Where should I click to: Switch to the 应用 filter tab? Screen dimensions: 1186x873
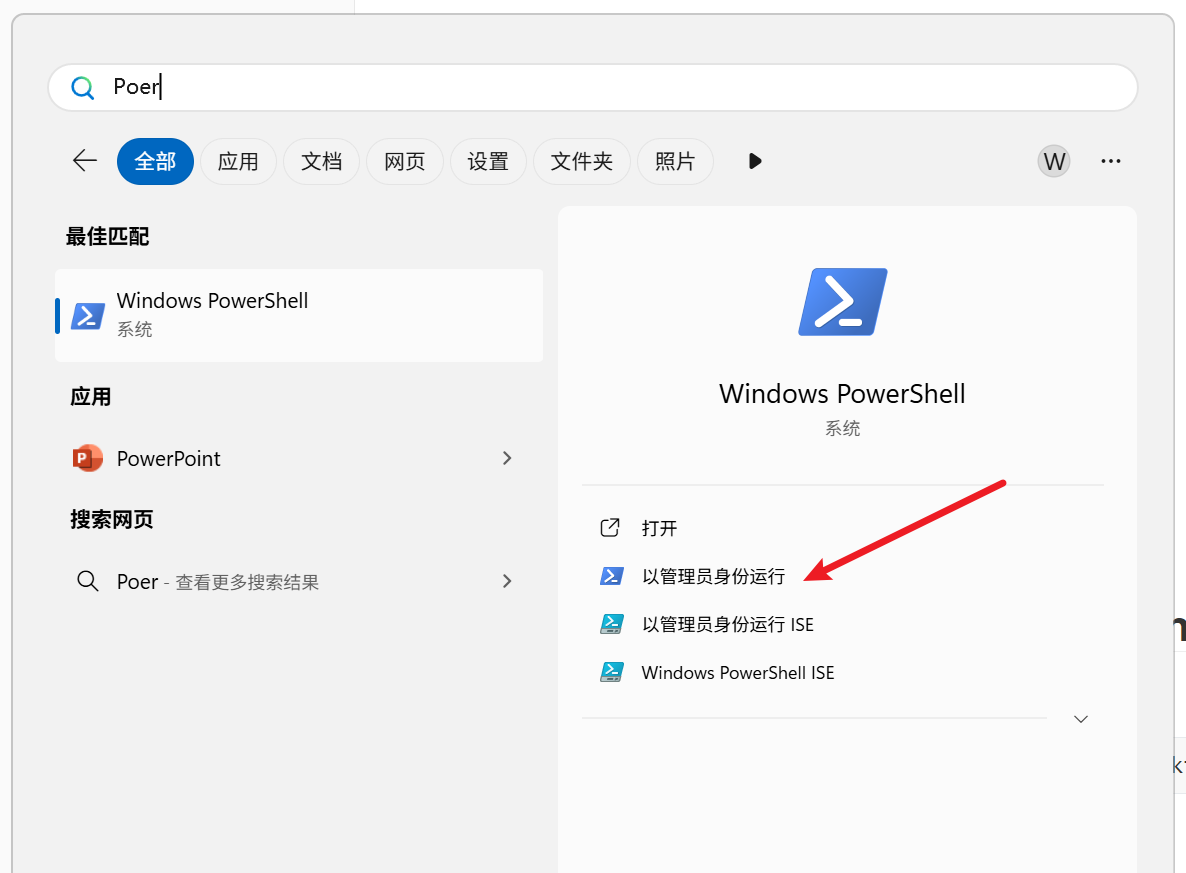click(x=238, y=161)
